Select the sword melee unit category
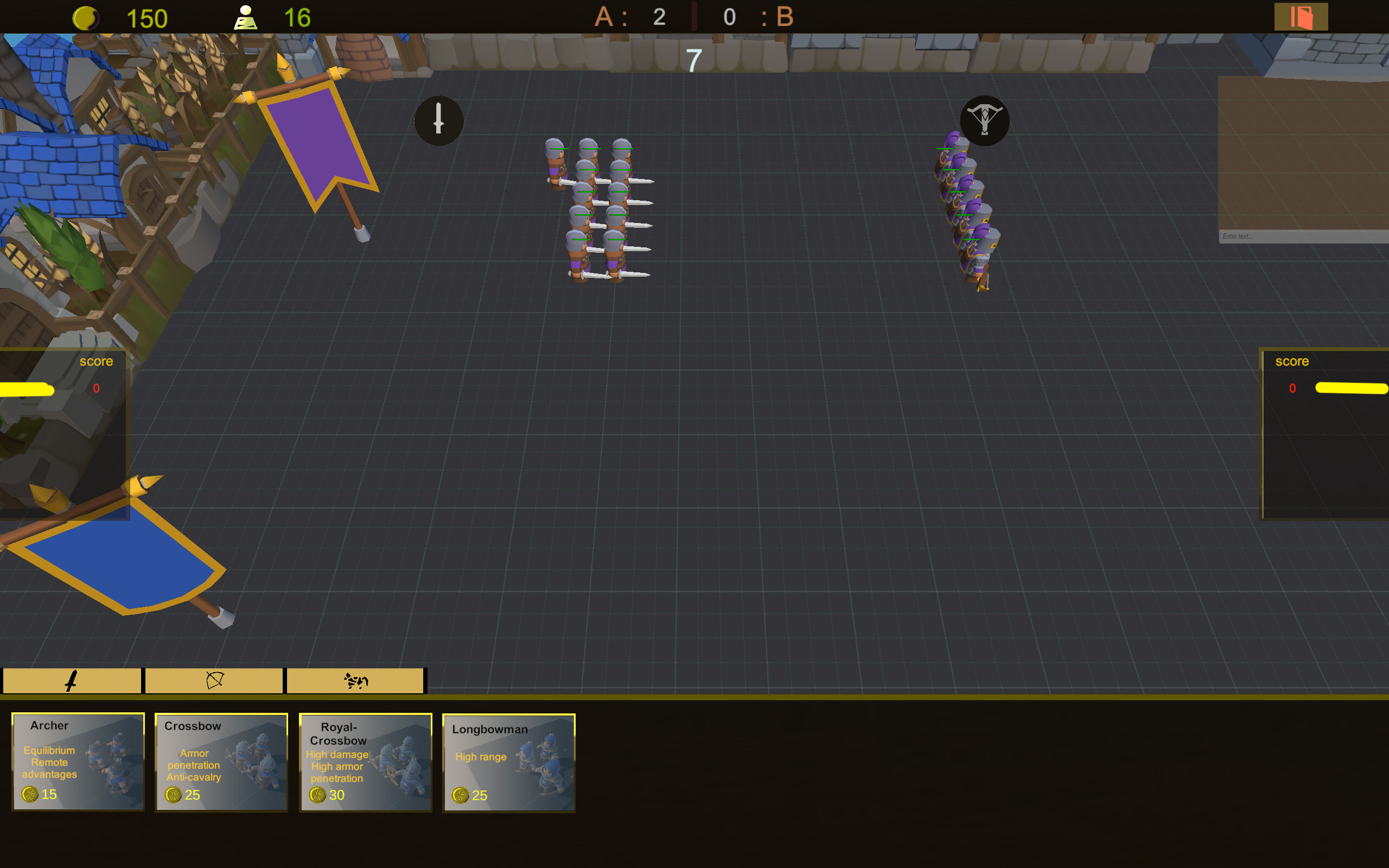 71,680
